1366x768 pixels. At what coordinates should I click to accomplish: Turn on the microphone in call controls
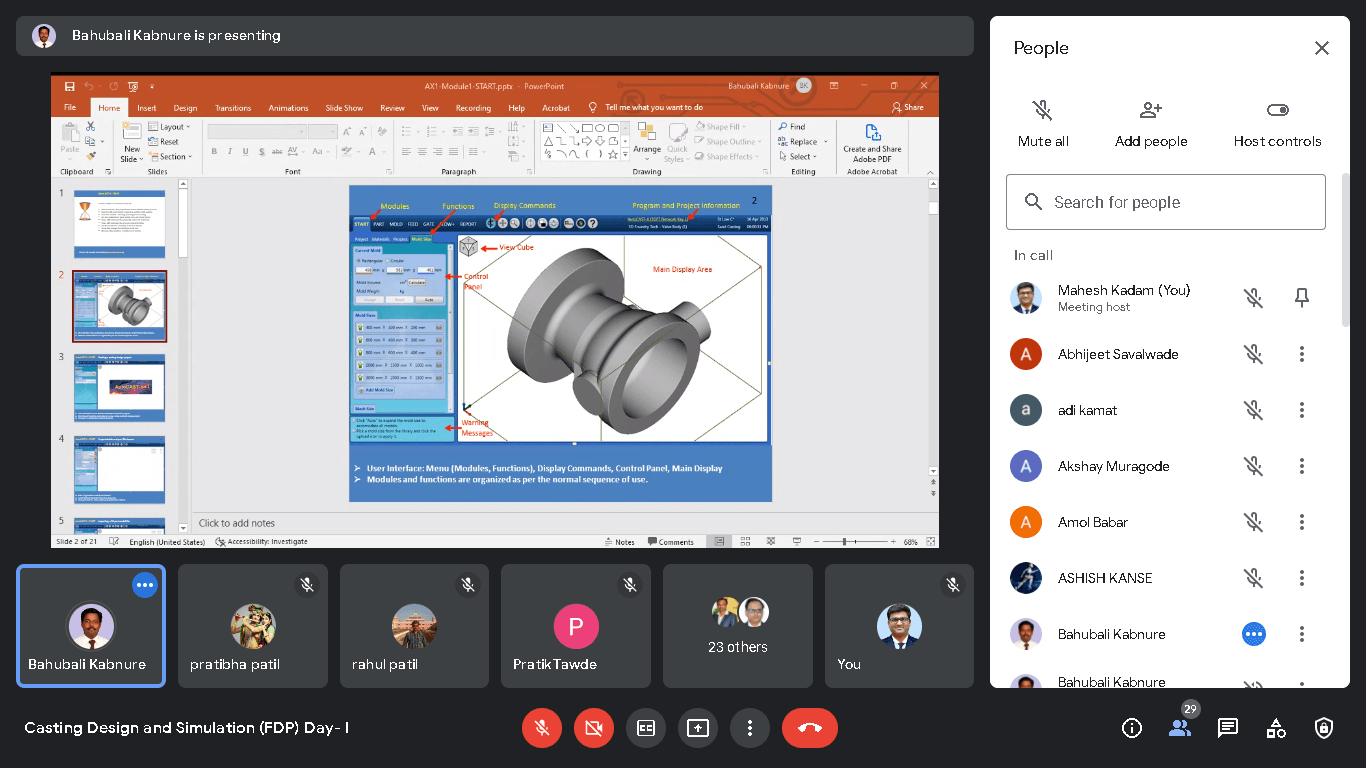(x=542, y=728)
